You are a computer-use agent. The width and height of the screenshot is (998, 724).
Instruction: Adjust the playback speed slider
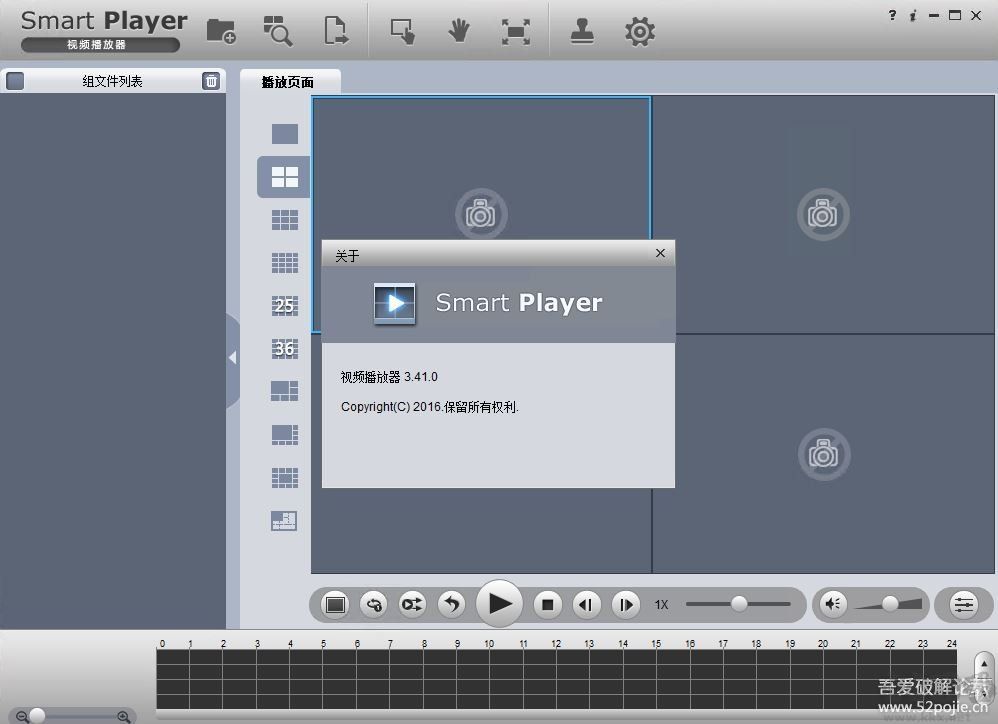(739, 603)
